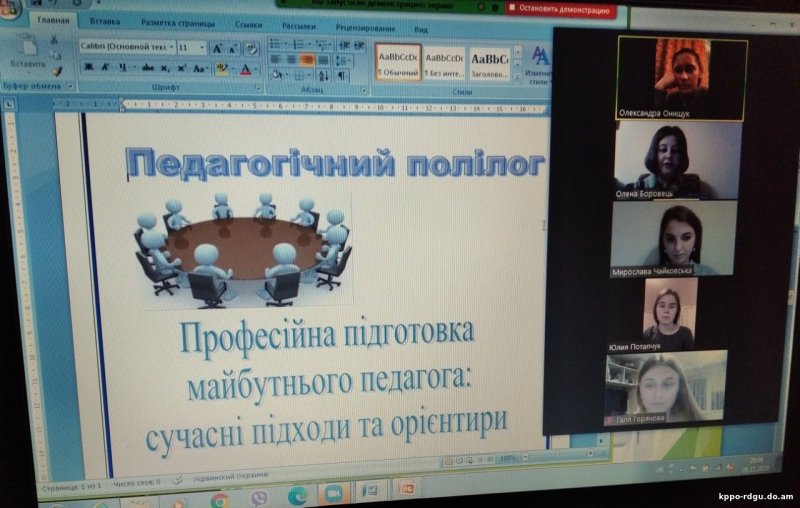Toggle strikethrough abc formatting

[x=147, y=68]
